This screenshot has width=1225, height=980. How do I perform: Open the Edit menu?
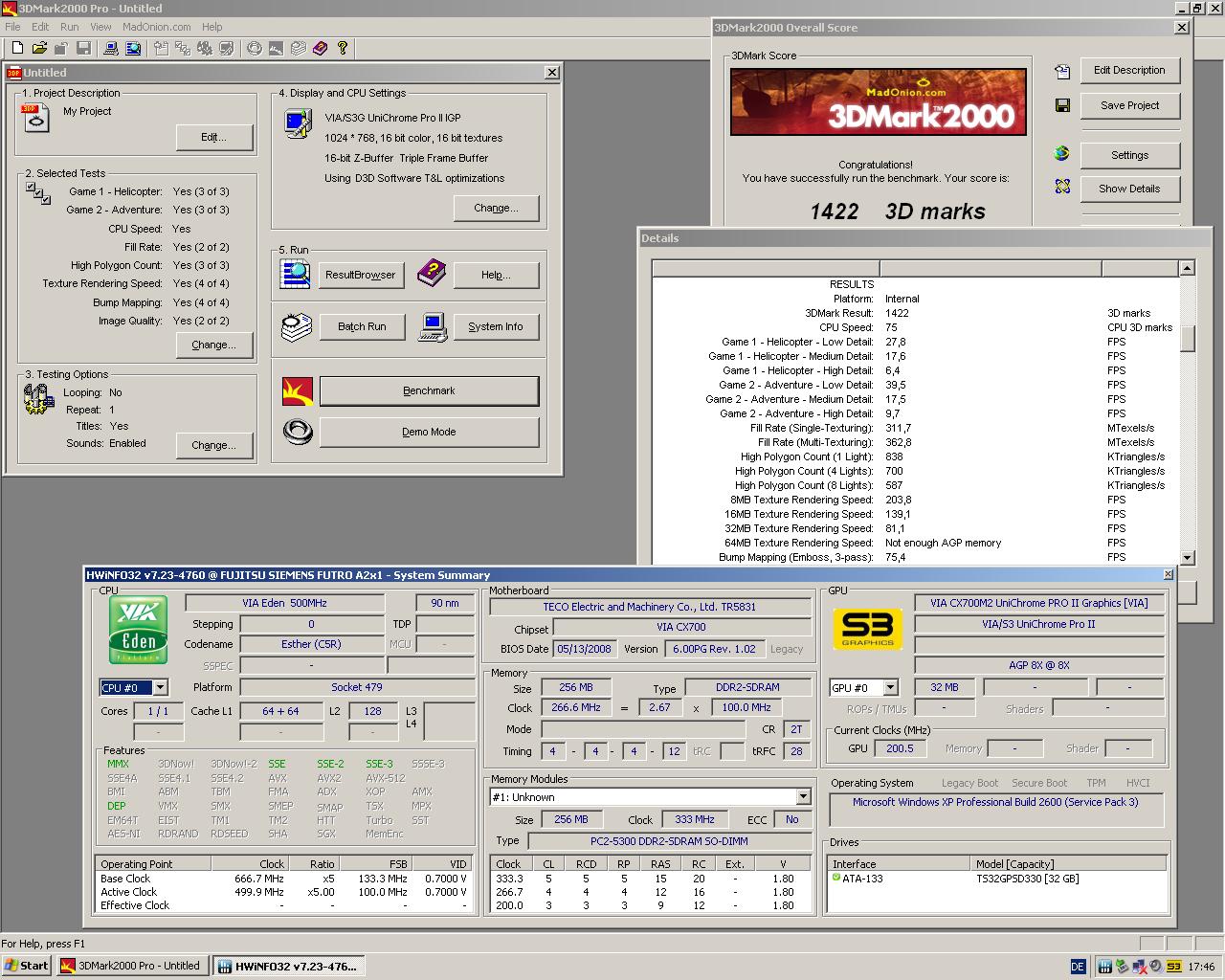click(x=40, y=27)
